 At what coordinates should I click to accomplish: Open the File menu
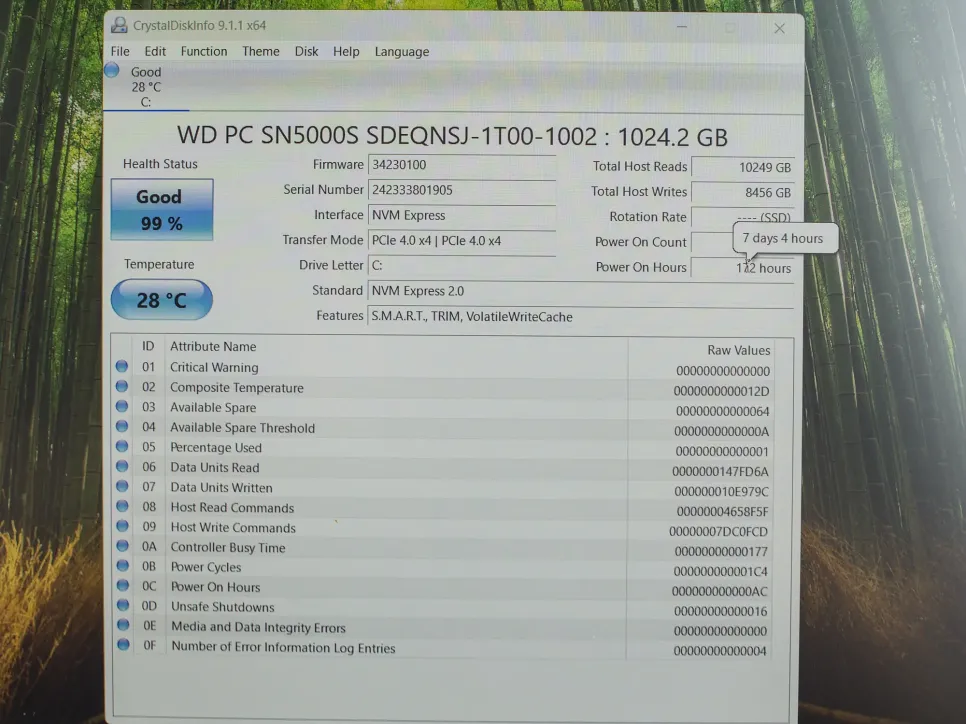tap(120, 51)
